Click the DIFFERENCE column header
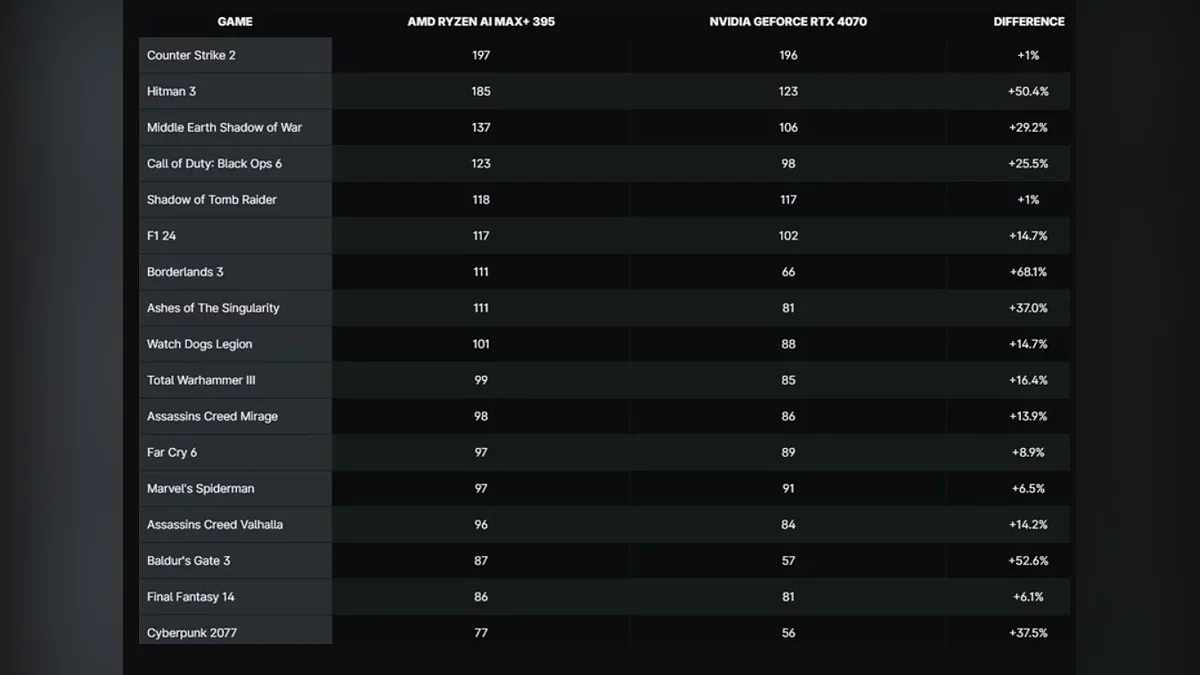Screen dimensions: 1200x675 [1028, 21]
